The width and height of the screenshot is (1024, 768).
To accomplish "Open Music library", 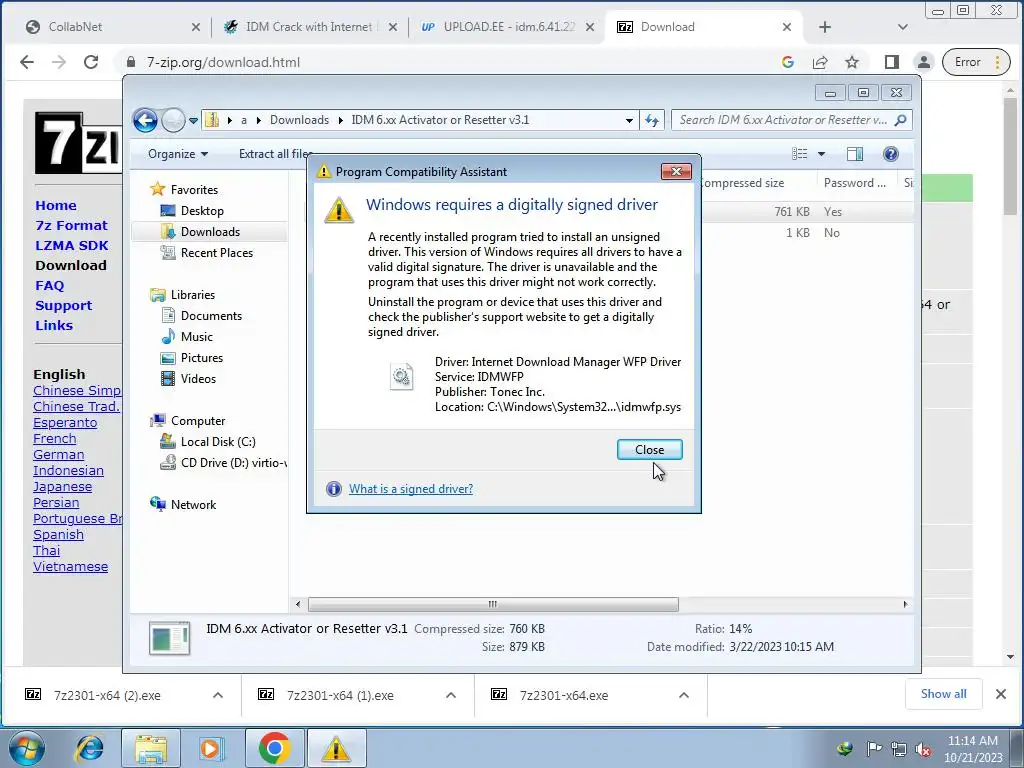I will pyautogui.click(x=197, y=336).
